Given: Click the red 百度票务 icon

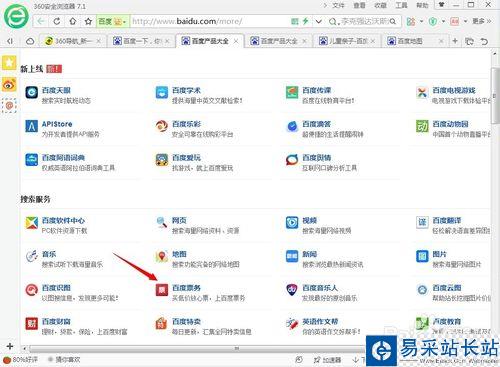Looking at the screenshot, I should click(x=162, y=290).
